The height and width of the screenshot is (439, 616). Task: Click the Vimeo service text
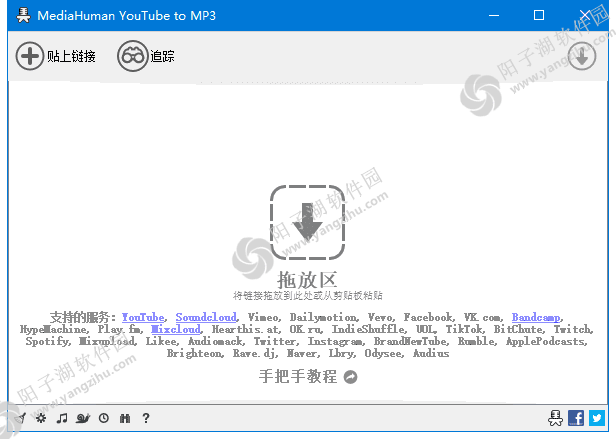click(264, 317)
